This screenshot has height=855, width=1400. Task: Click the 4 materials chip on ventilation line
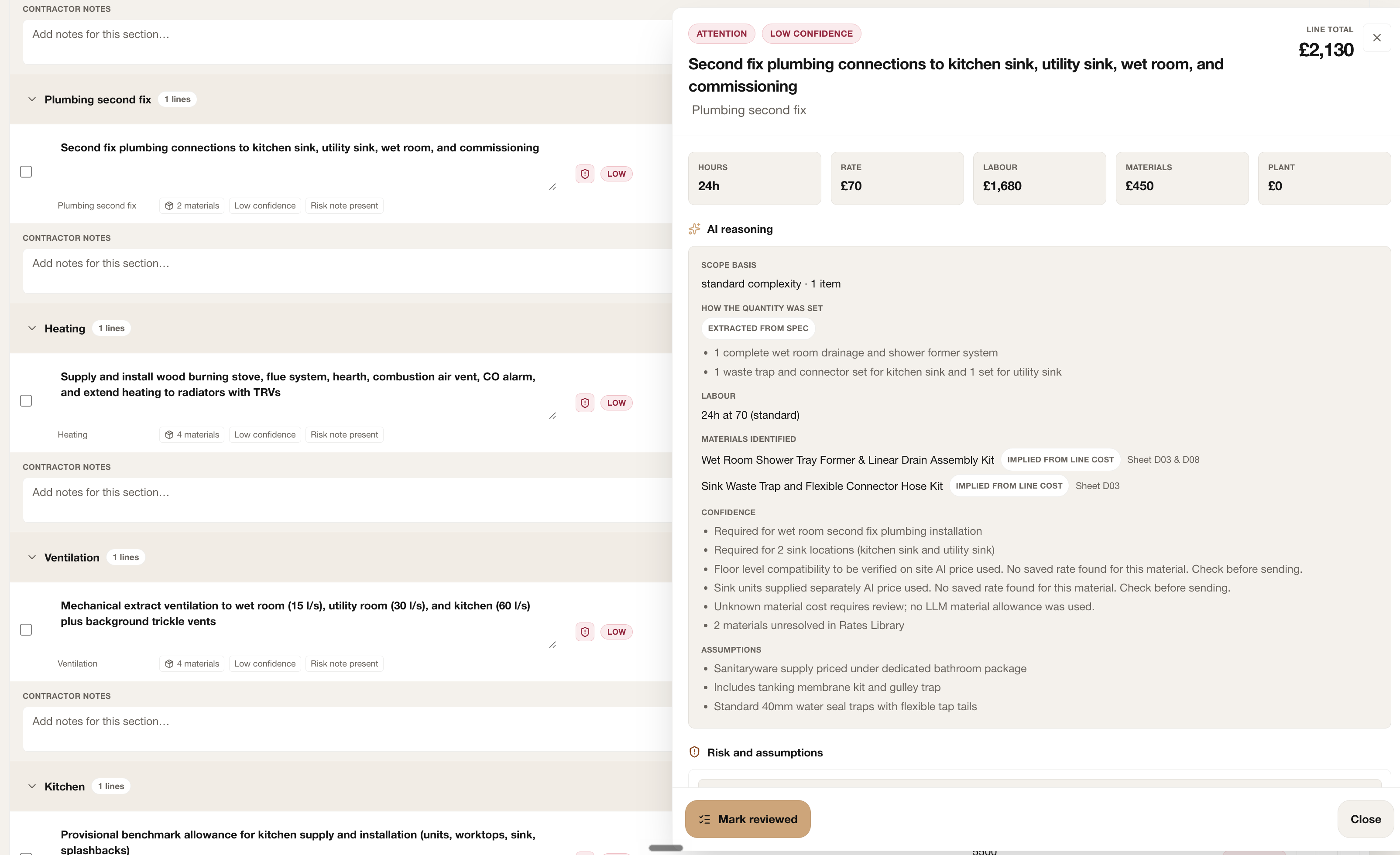tap(192, 663)
